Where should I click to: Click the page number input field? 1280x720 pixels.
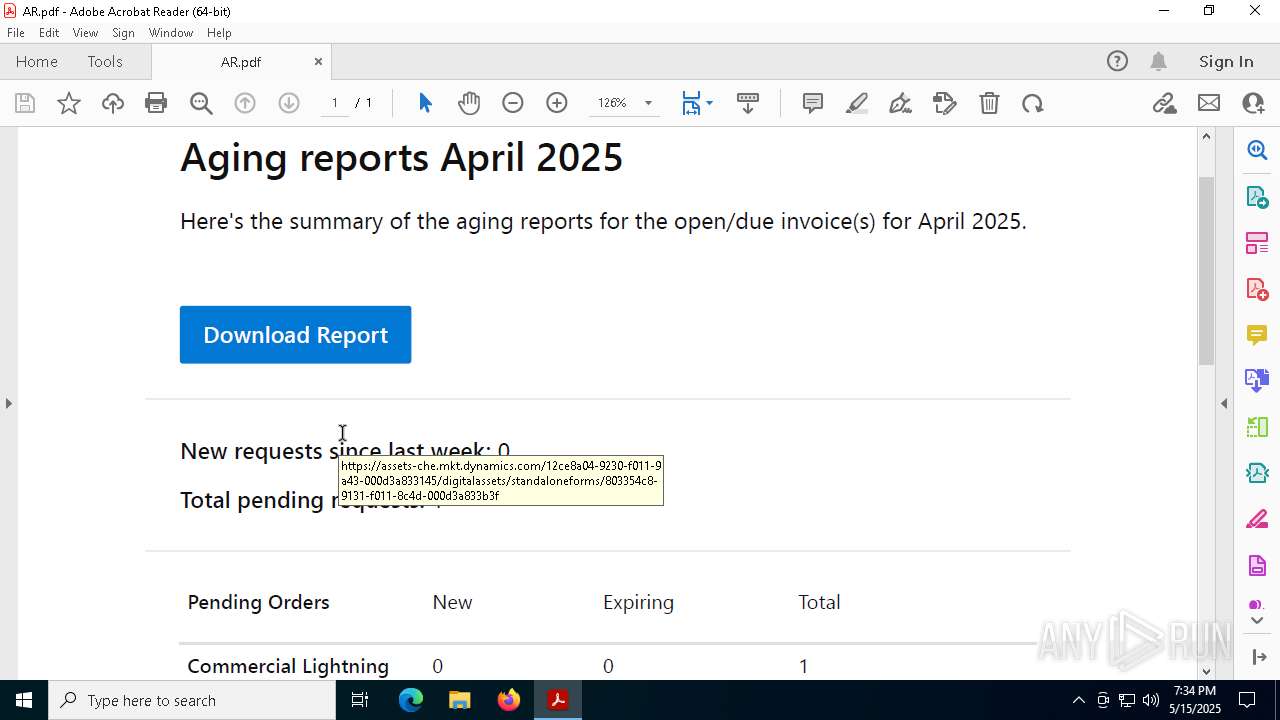click(335, 103)
